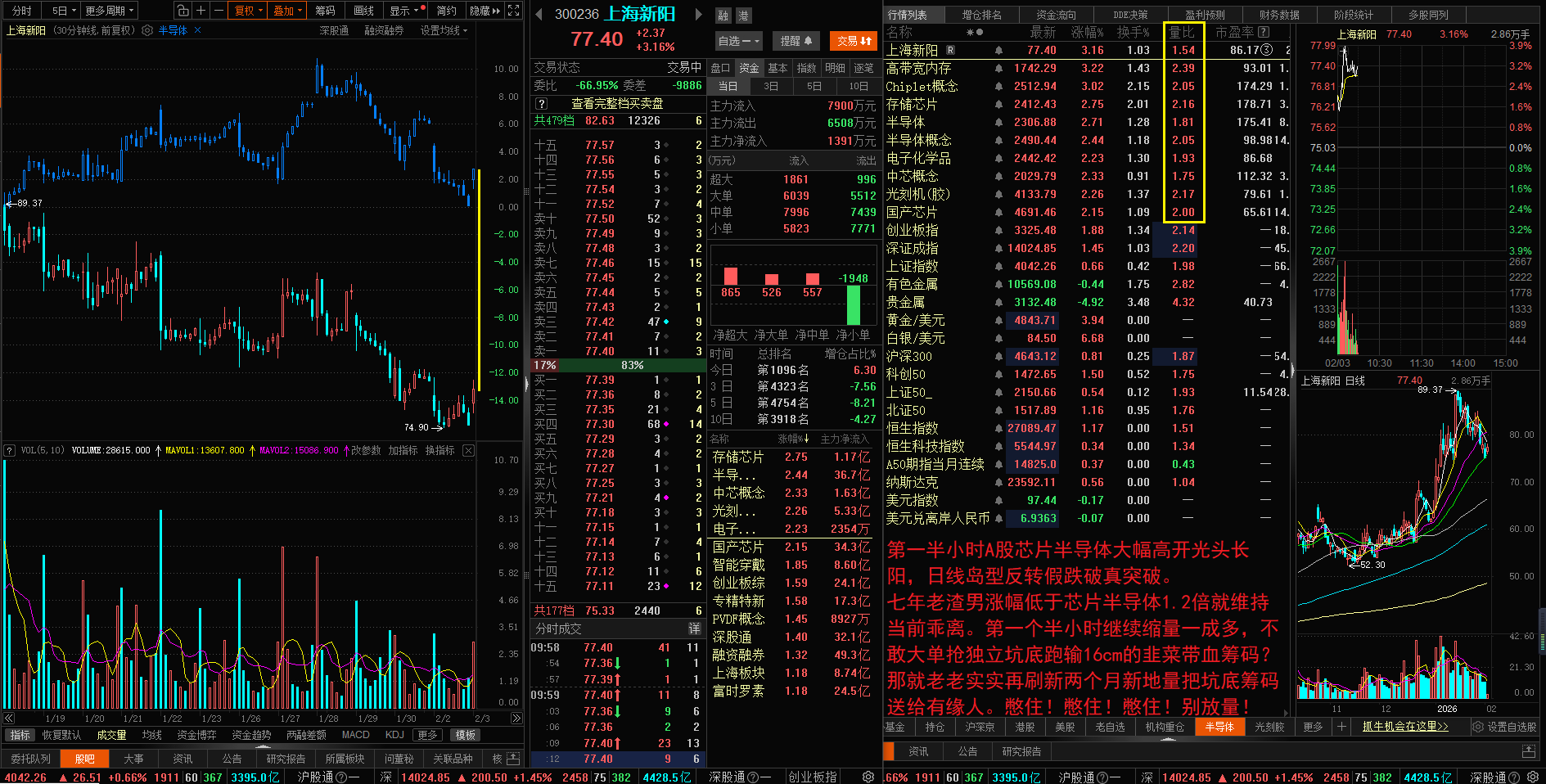The width and height of the screenshot is (1546, 784).
Task: Switch to 分时 intraday chart
Action: click(22, 11)
